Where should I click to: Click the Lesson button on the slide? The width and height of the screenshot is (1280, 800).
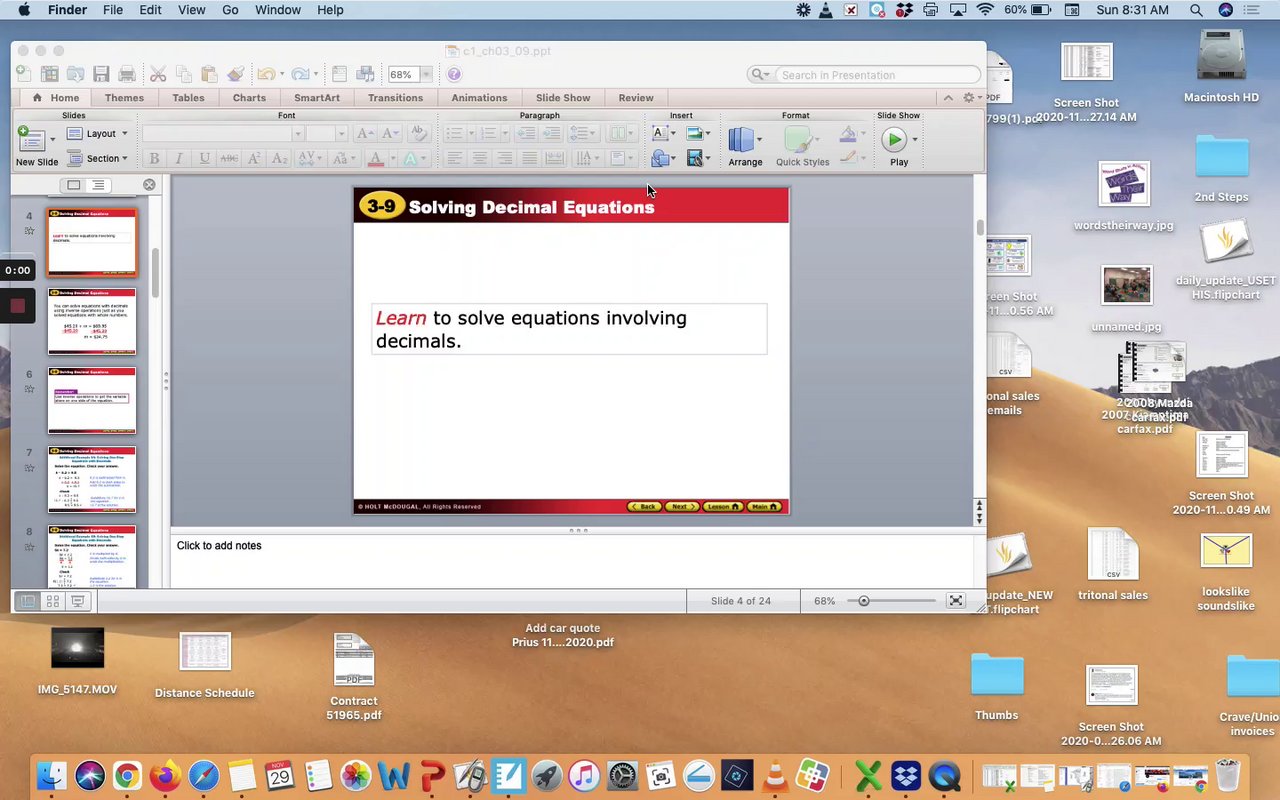723,507
